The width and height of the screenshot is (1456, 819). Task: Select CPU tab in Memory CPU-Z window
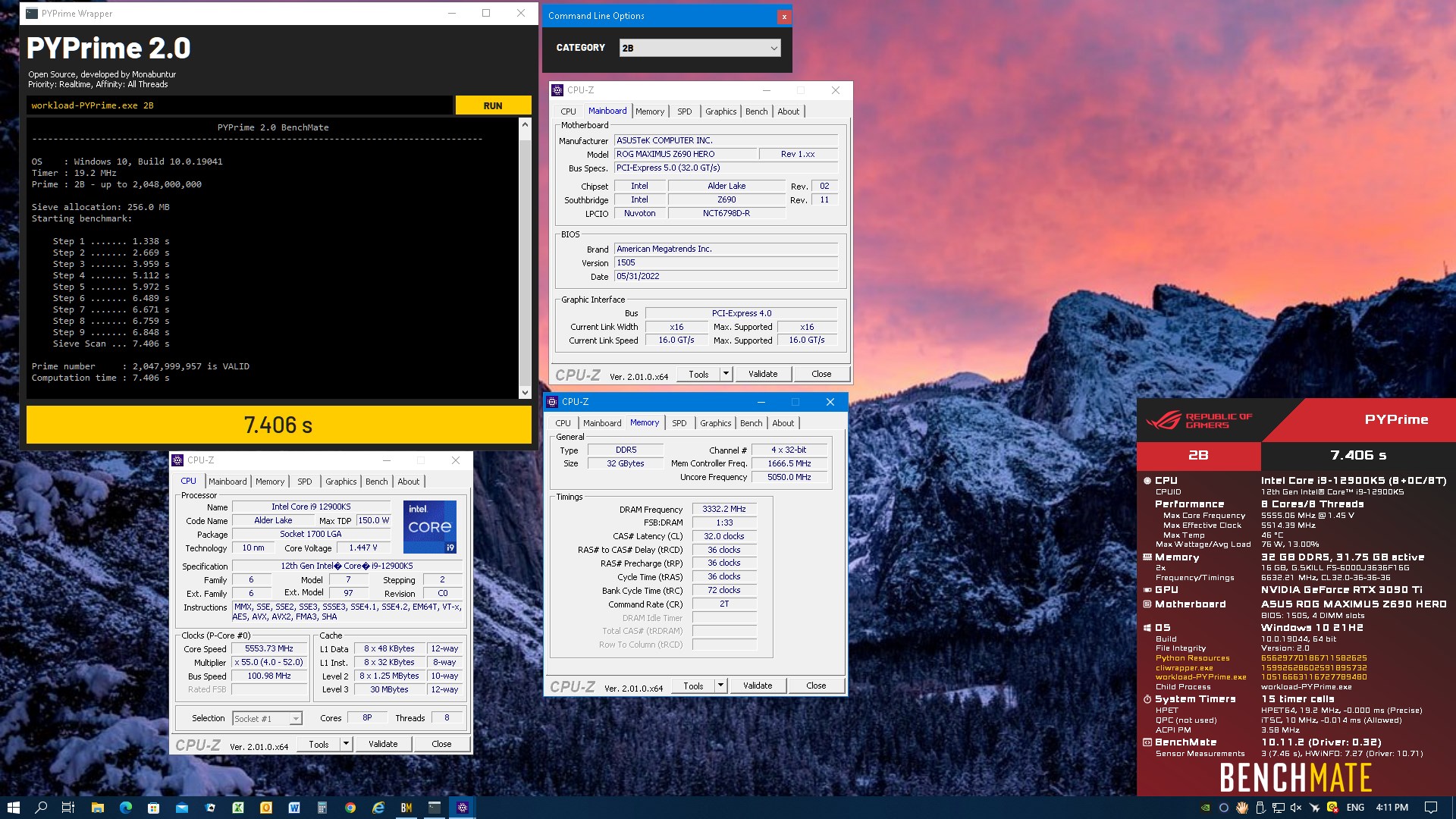[x=563, y=423]
